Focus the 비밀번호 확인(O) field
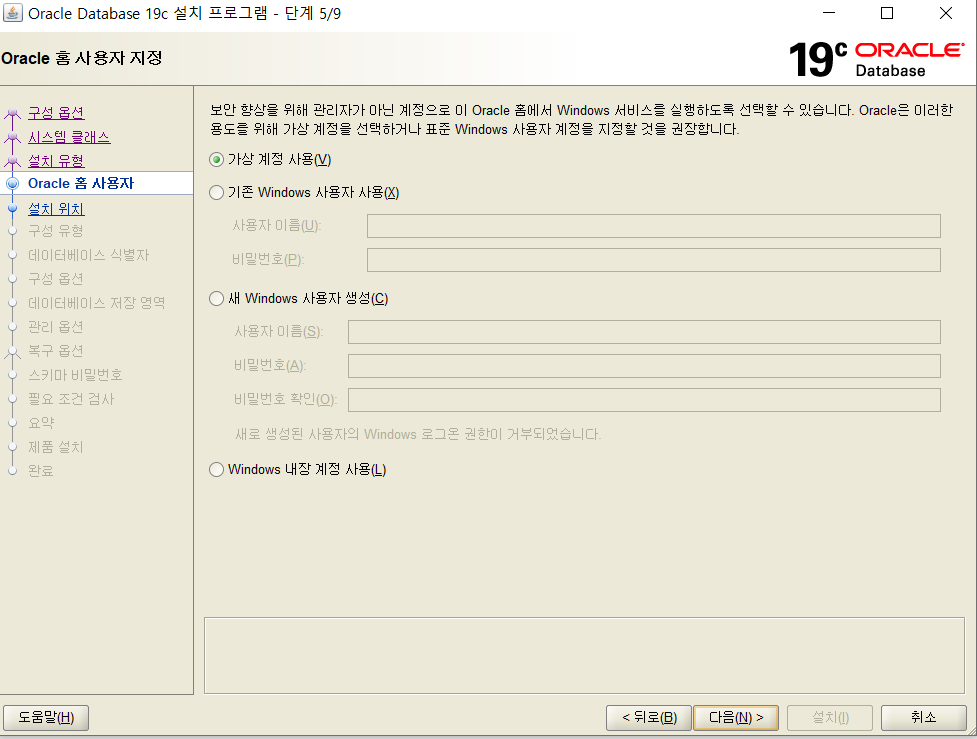This screenshot has height=739, width=977. coord(644,400)
